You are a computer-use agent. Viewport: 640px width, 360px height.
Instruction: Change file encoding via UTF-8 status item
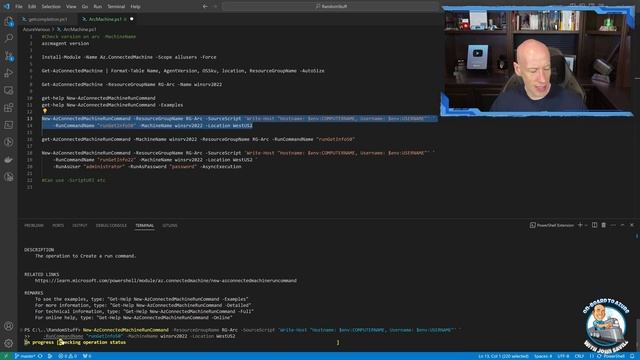coord(563,356)
